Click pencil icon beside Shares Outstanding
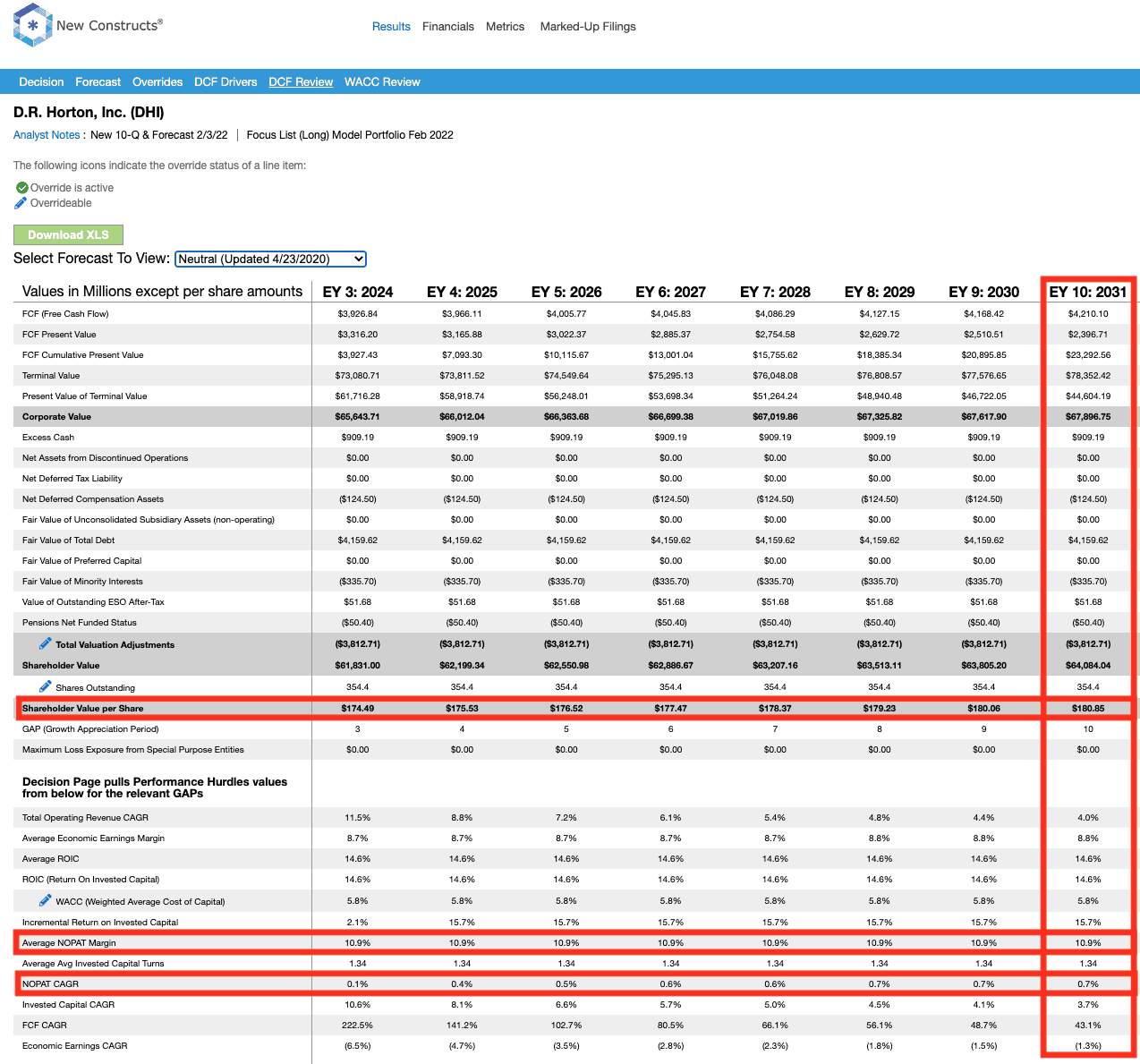 coord(46,686)
